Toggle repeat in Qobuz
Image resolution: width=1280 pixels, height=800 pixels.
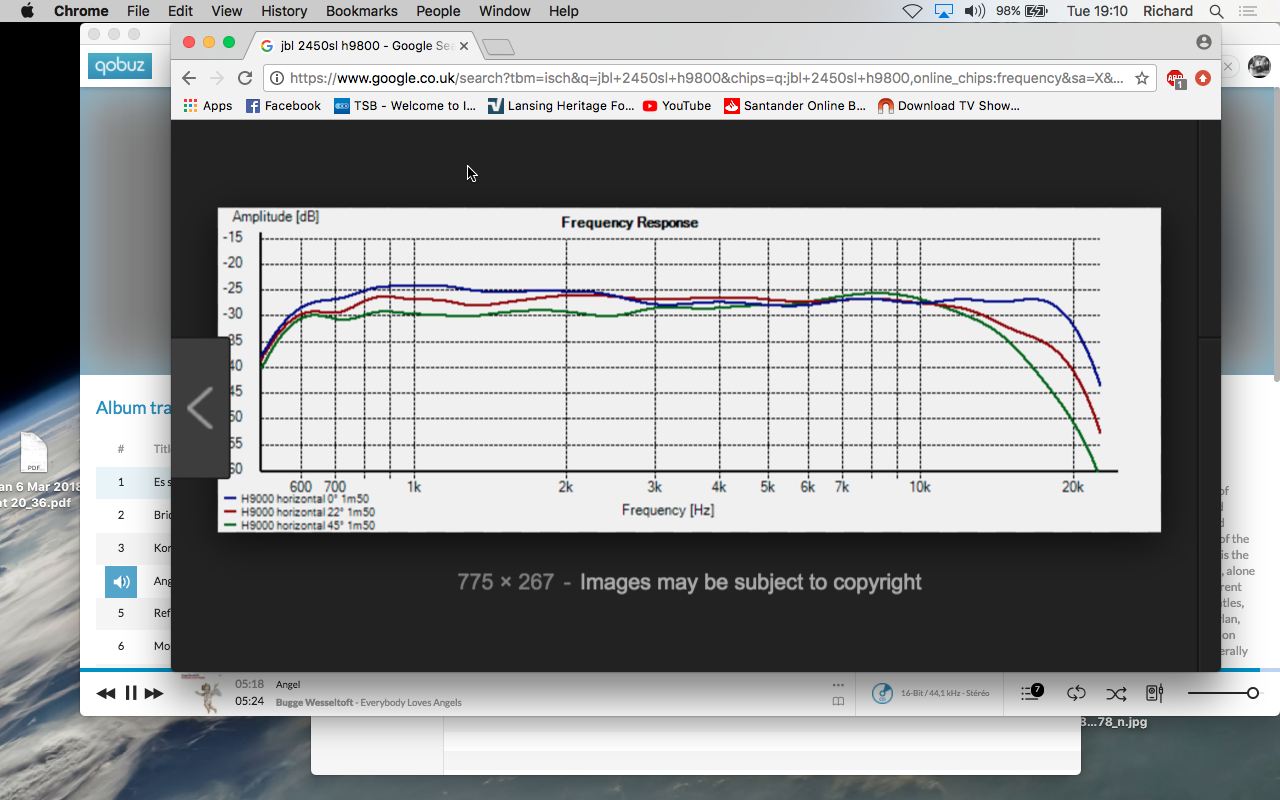point(1076,693)
